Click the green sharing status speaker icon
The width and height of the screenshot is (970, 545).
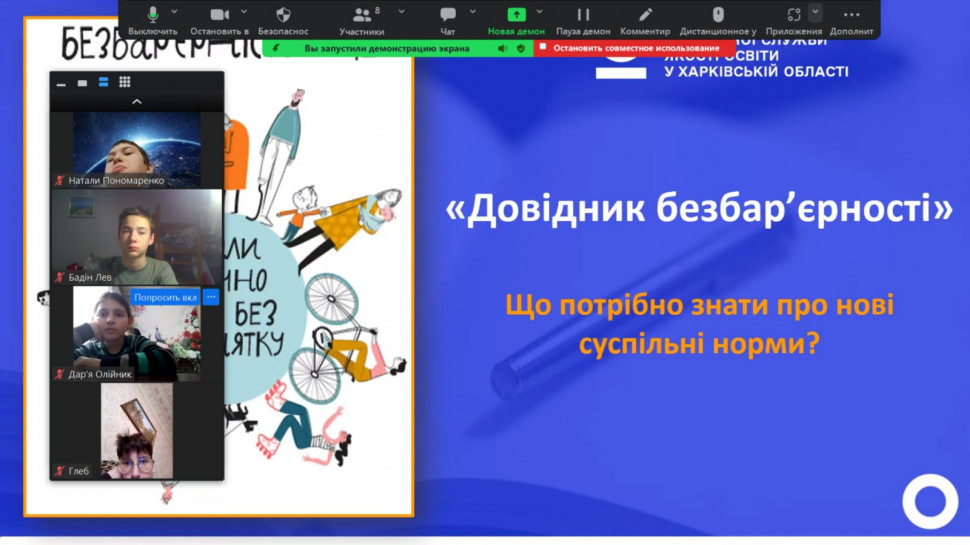[x=502, y=48]
